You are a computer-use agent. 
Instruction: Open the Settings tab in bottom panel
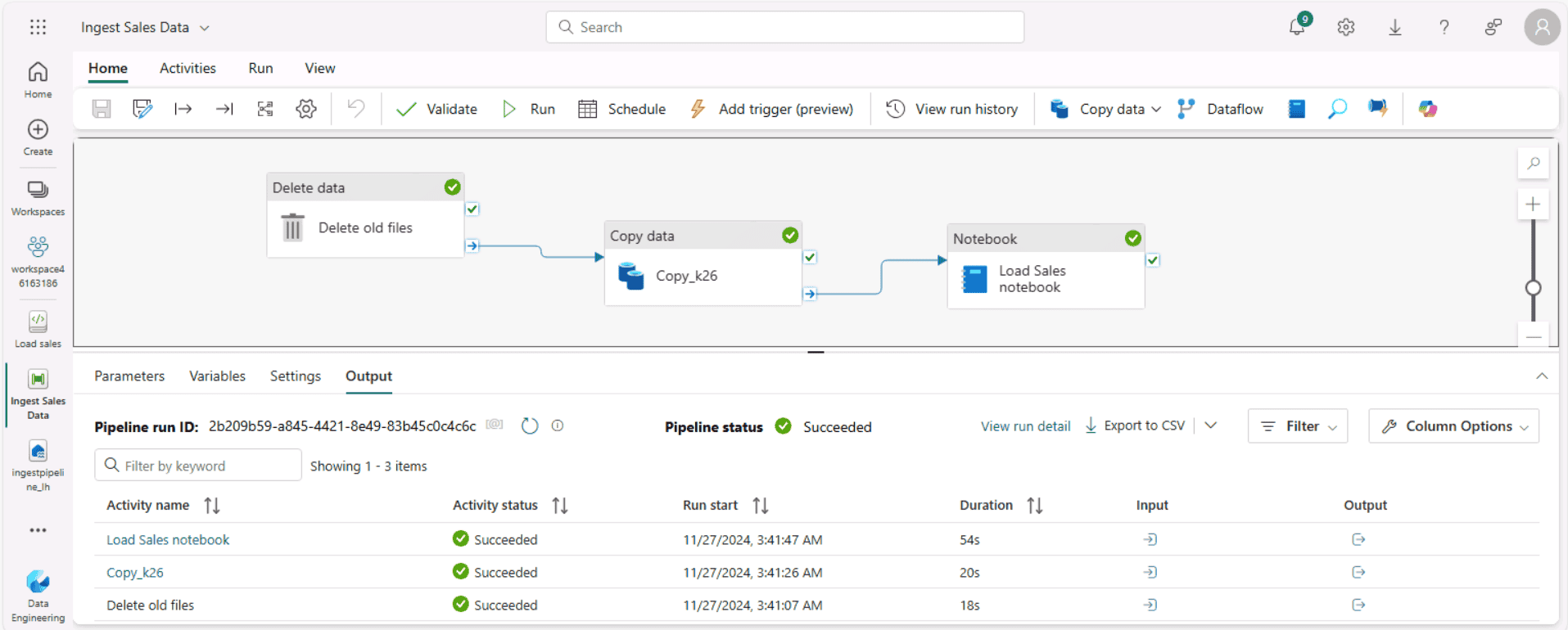pos(295,376)
